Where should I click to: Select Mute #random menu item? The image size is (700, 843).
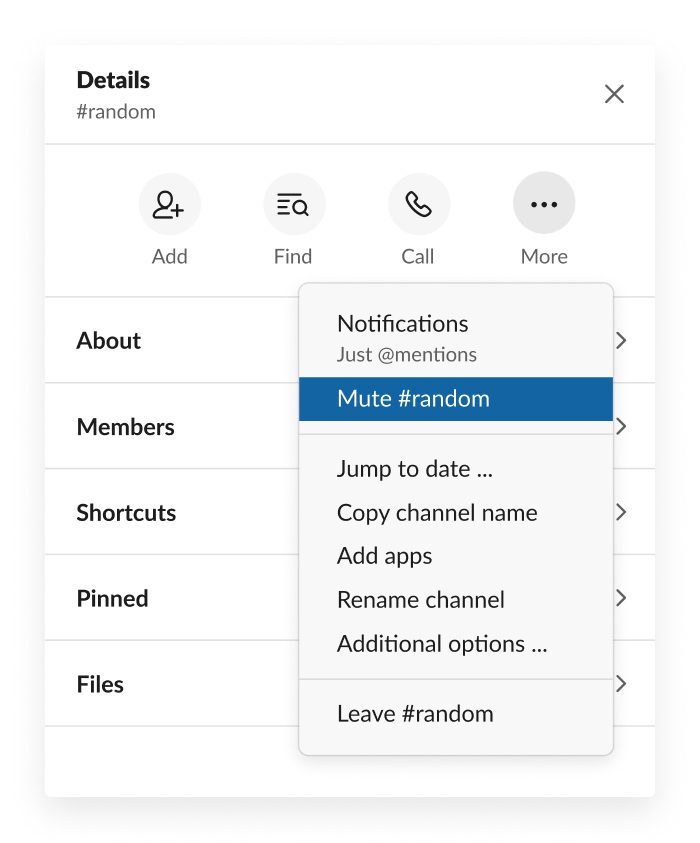coord(413,399)
